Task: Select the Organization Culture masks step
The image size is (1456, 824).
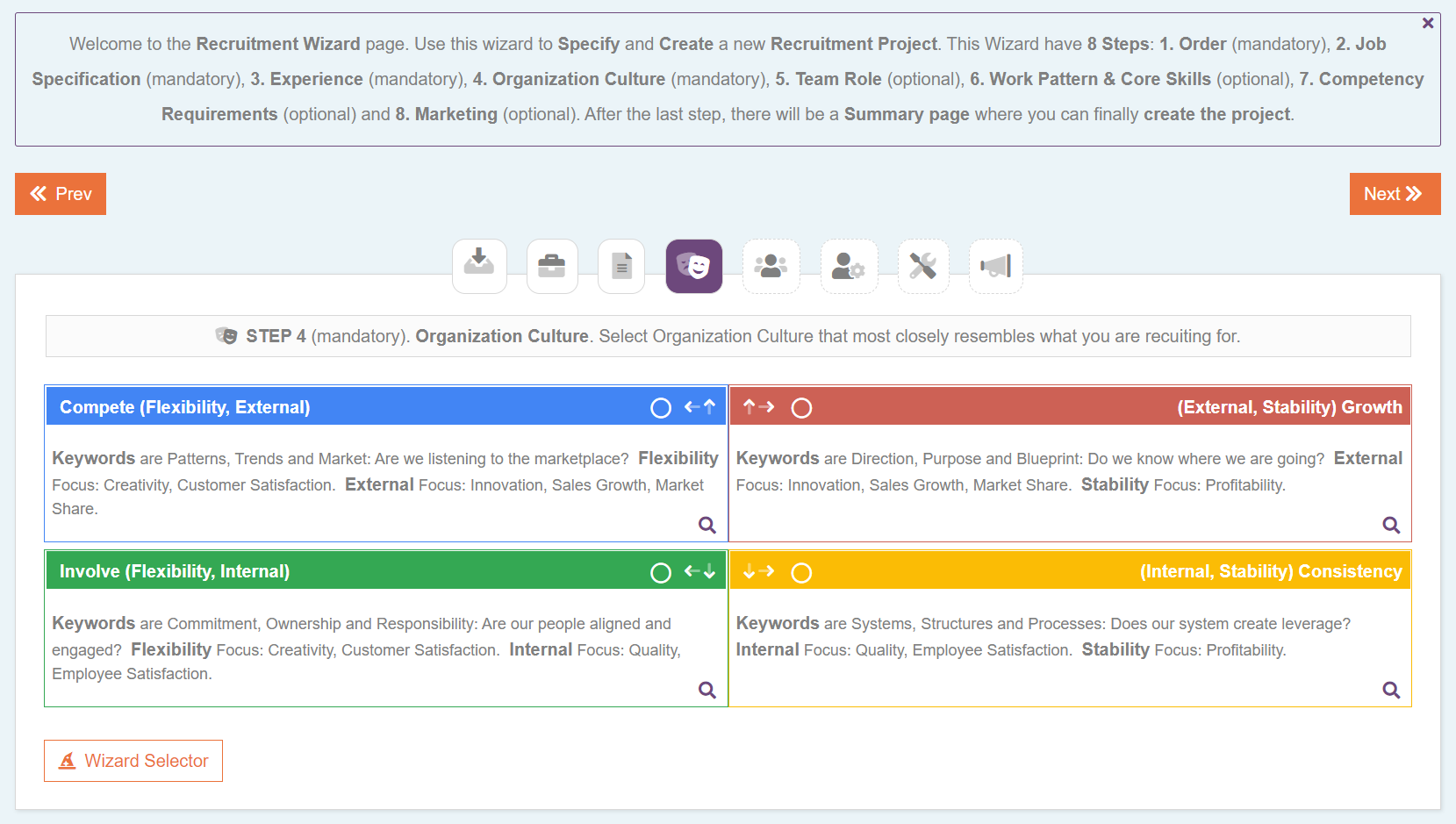Action: point(693,265)
